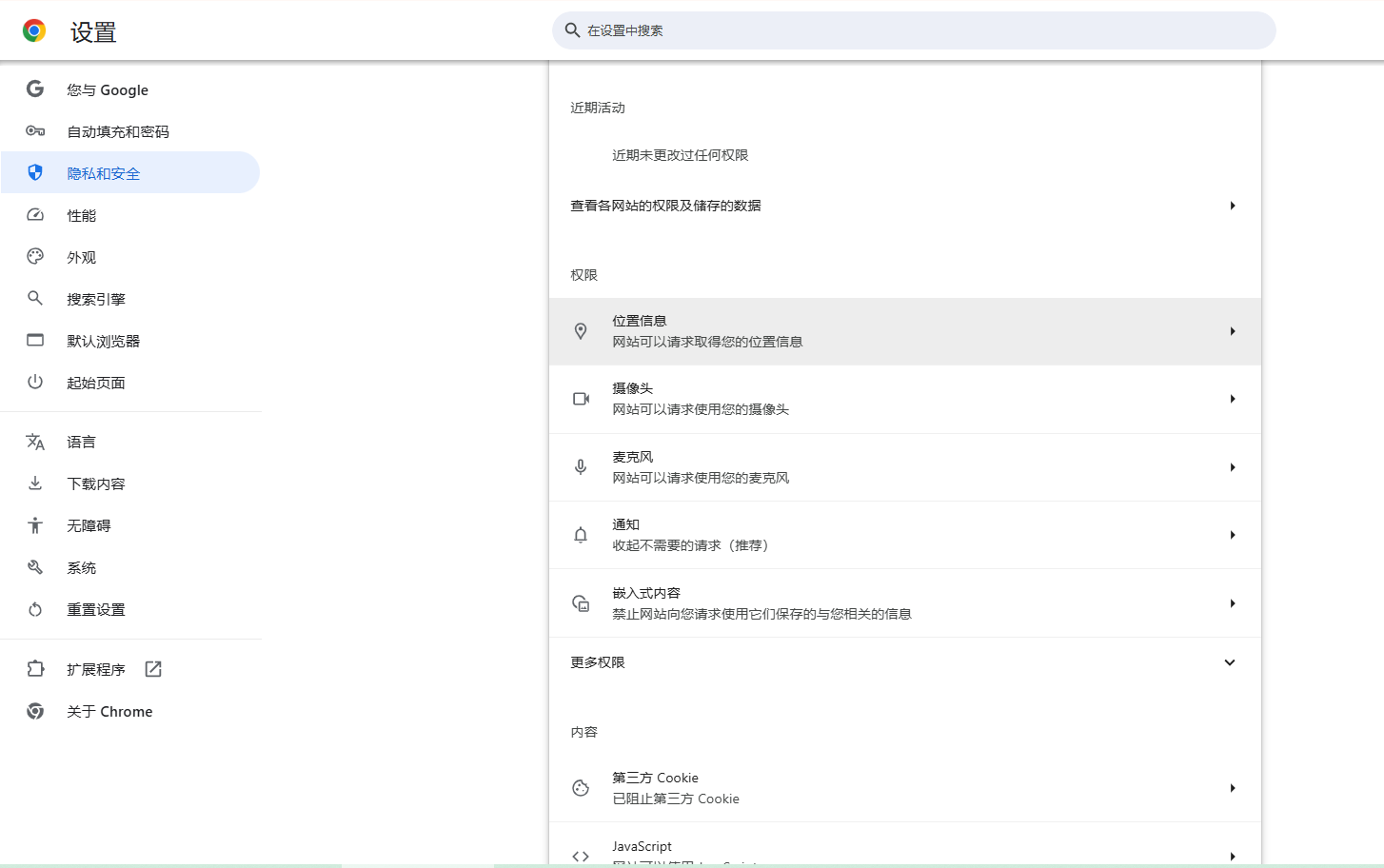Viewport: 1384px width, 868px height.
Task: Select 隐私和安全 in the sidebar
Action: (x=130, y=173)
